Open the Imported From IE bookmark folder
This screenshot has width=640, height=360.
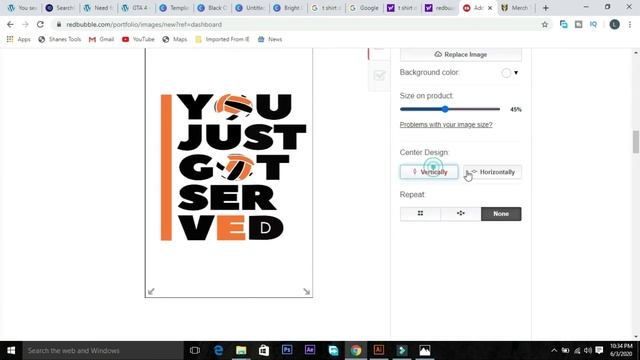222,39
